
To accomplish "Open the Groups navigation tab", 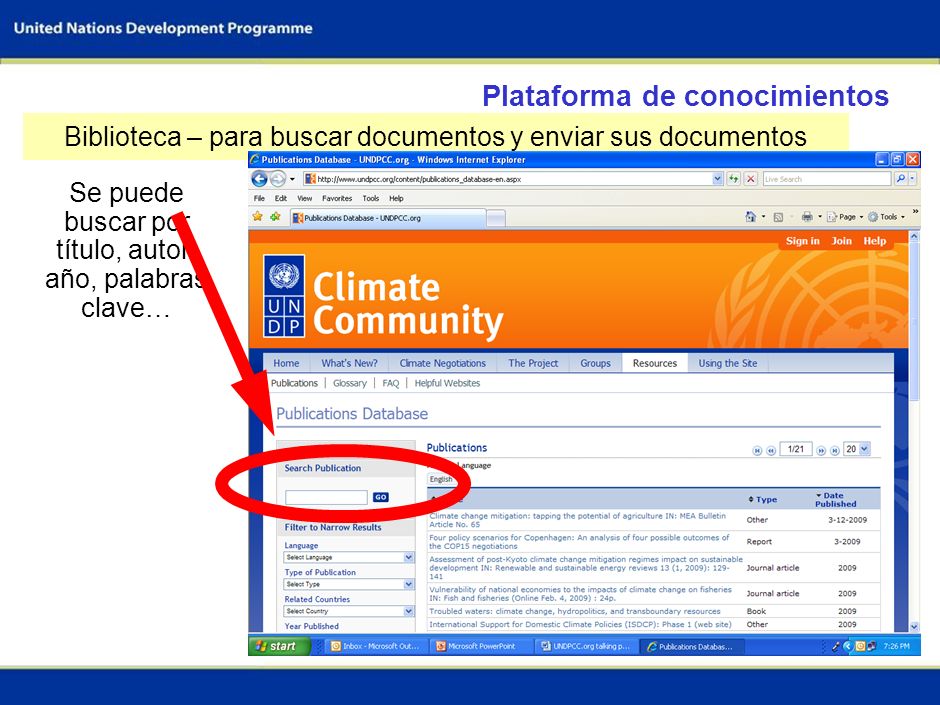I will click(595, 363).
